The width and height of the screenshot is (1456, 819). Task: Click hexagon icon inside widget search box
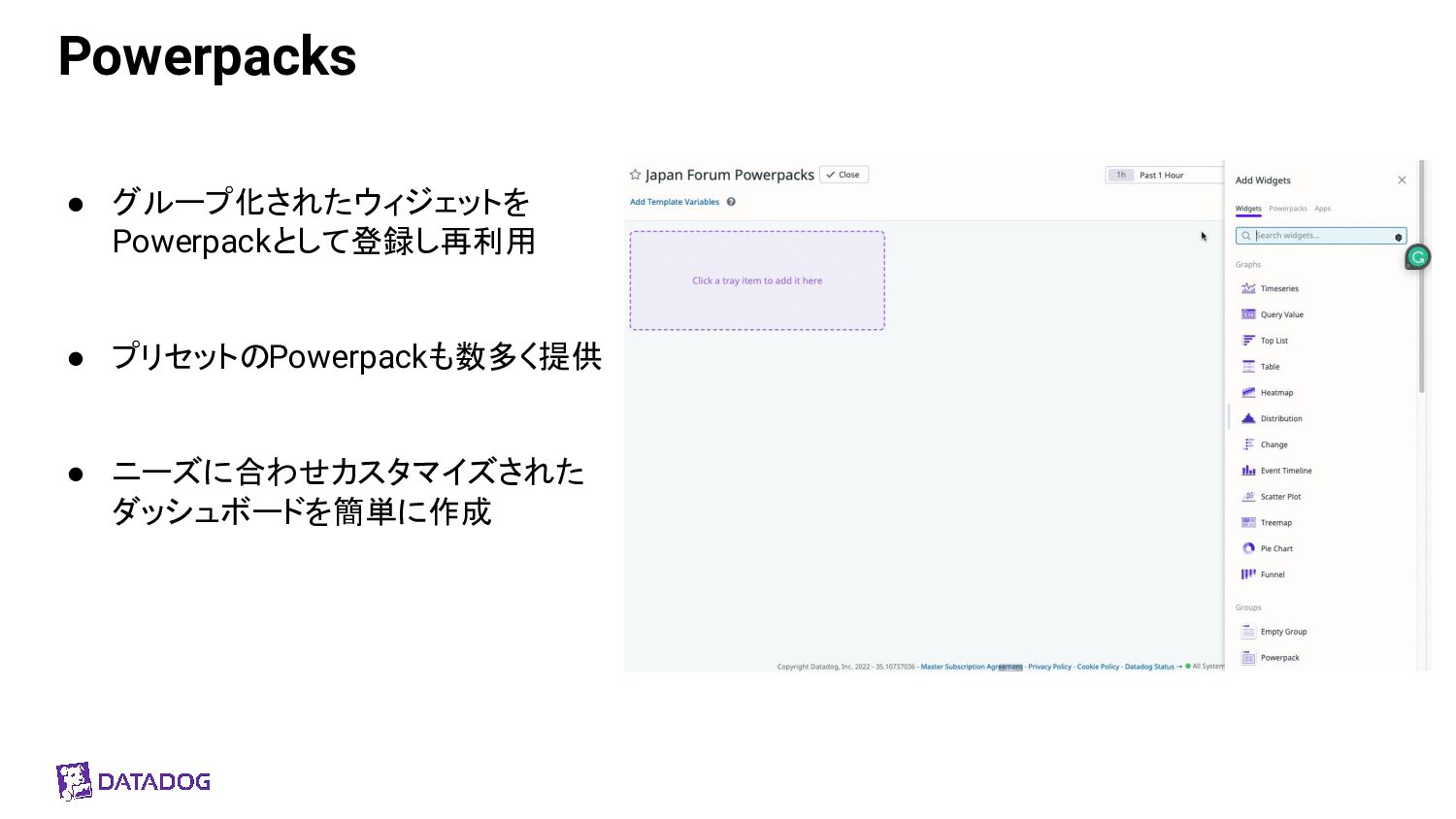click(x=1398, y=237)
